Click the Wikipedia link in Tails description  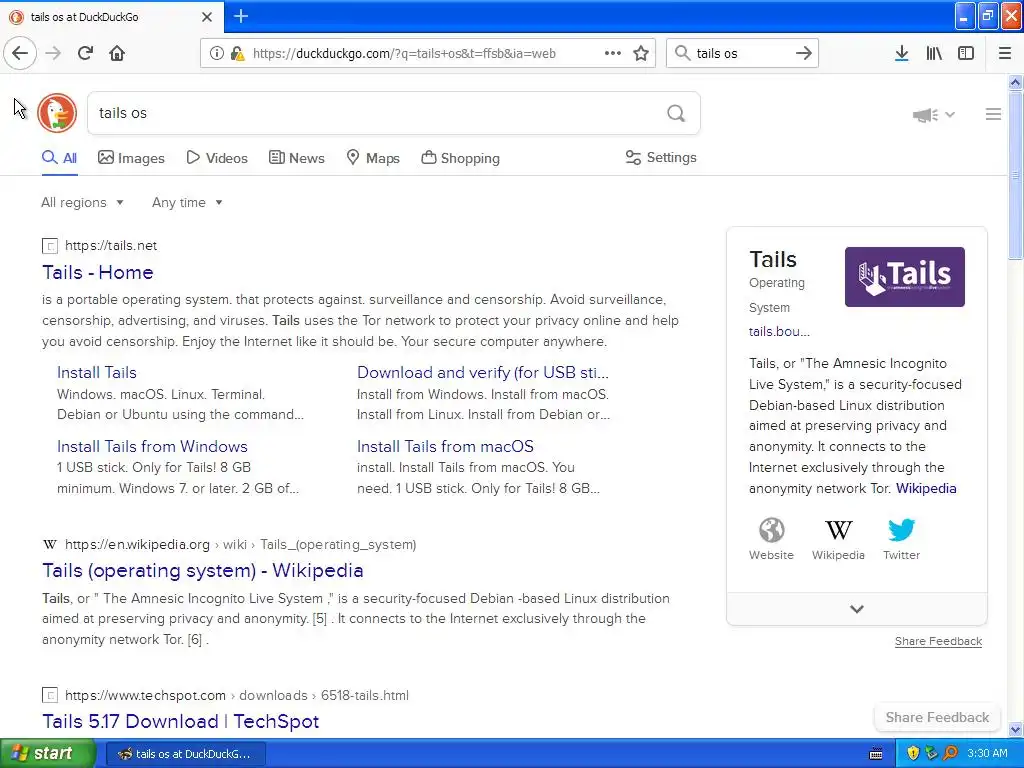coord(925,488)
